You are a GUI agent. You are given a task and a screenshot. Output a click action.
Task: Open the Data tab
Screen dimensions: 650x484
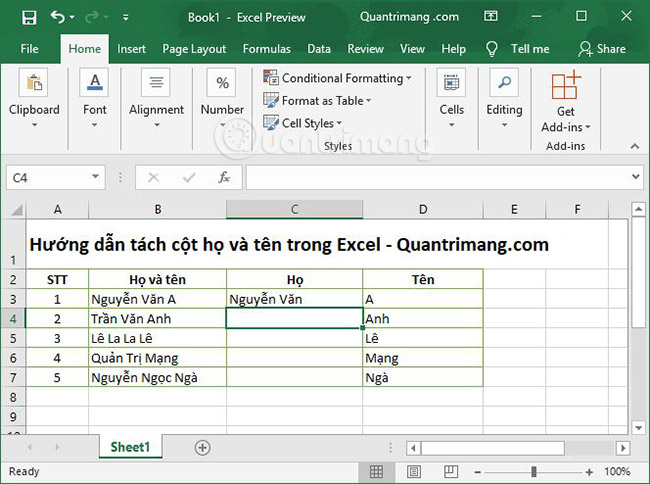[319, 49]
